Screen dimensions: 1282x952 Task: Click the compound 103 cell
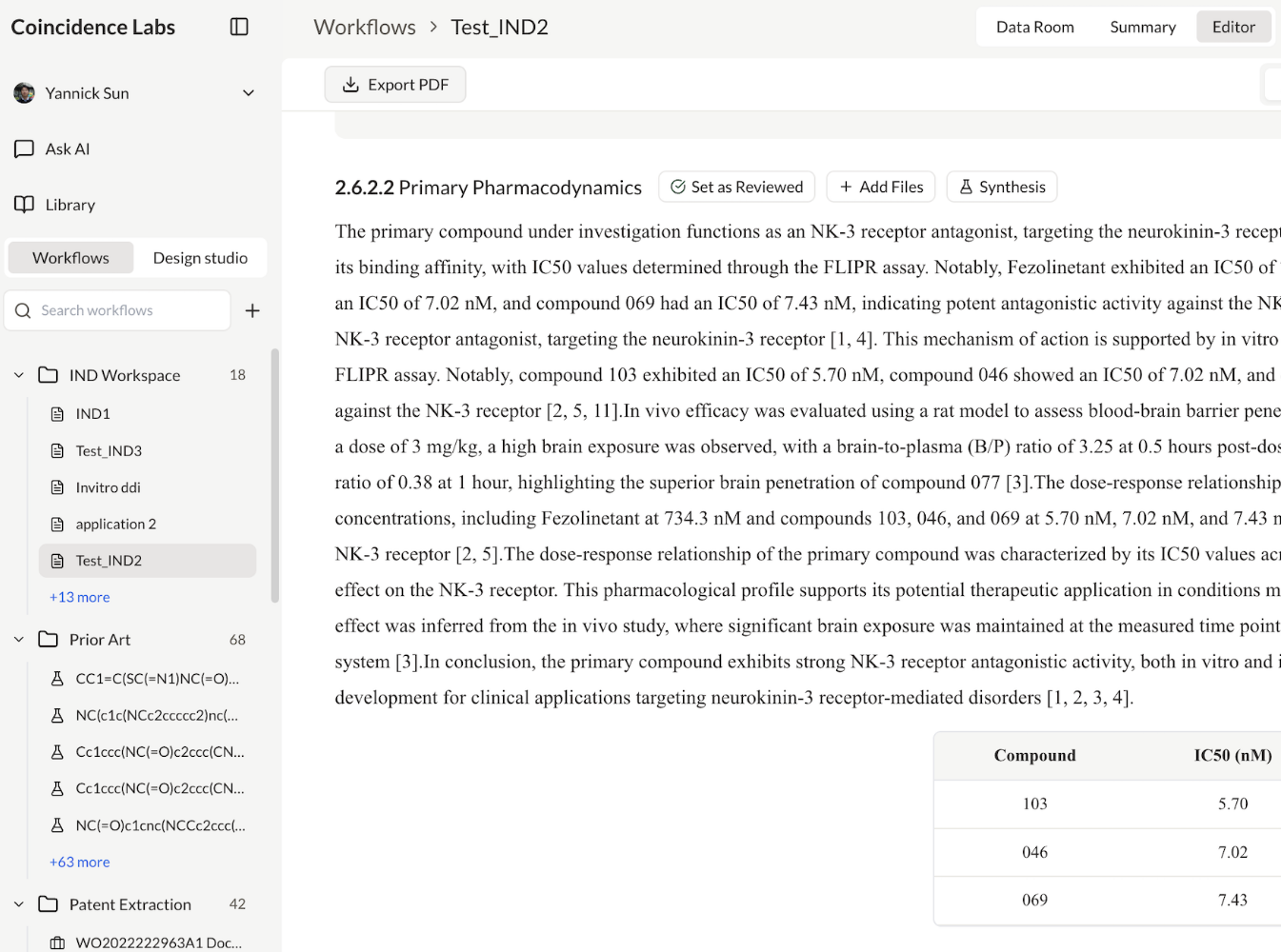(x=1035, y=804)
